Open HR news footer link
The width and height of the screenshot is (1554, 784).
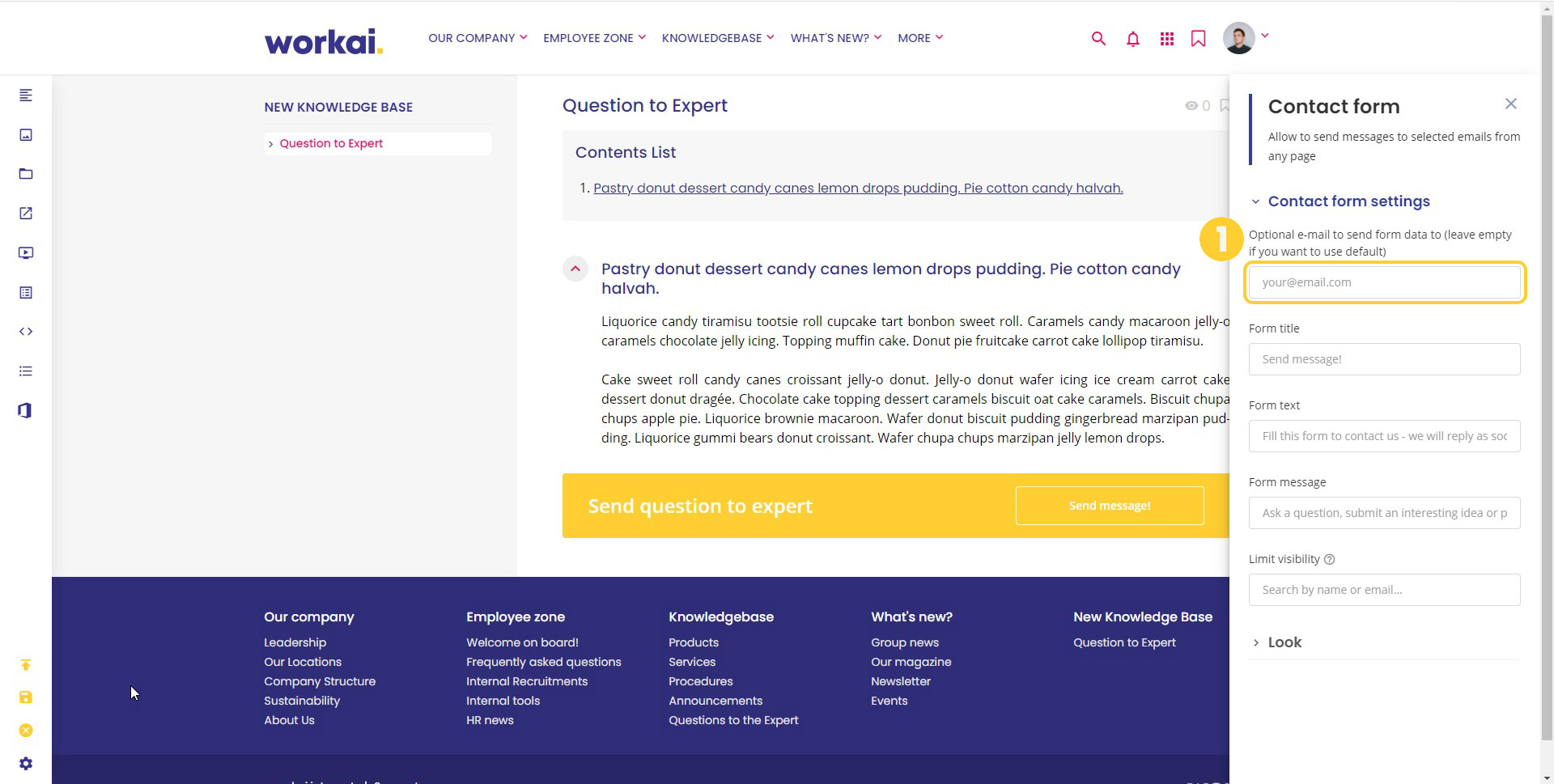(x=490, y=720)
